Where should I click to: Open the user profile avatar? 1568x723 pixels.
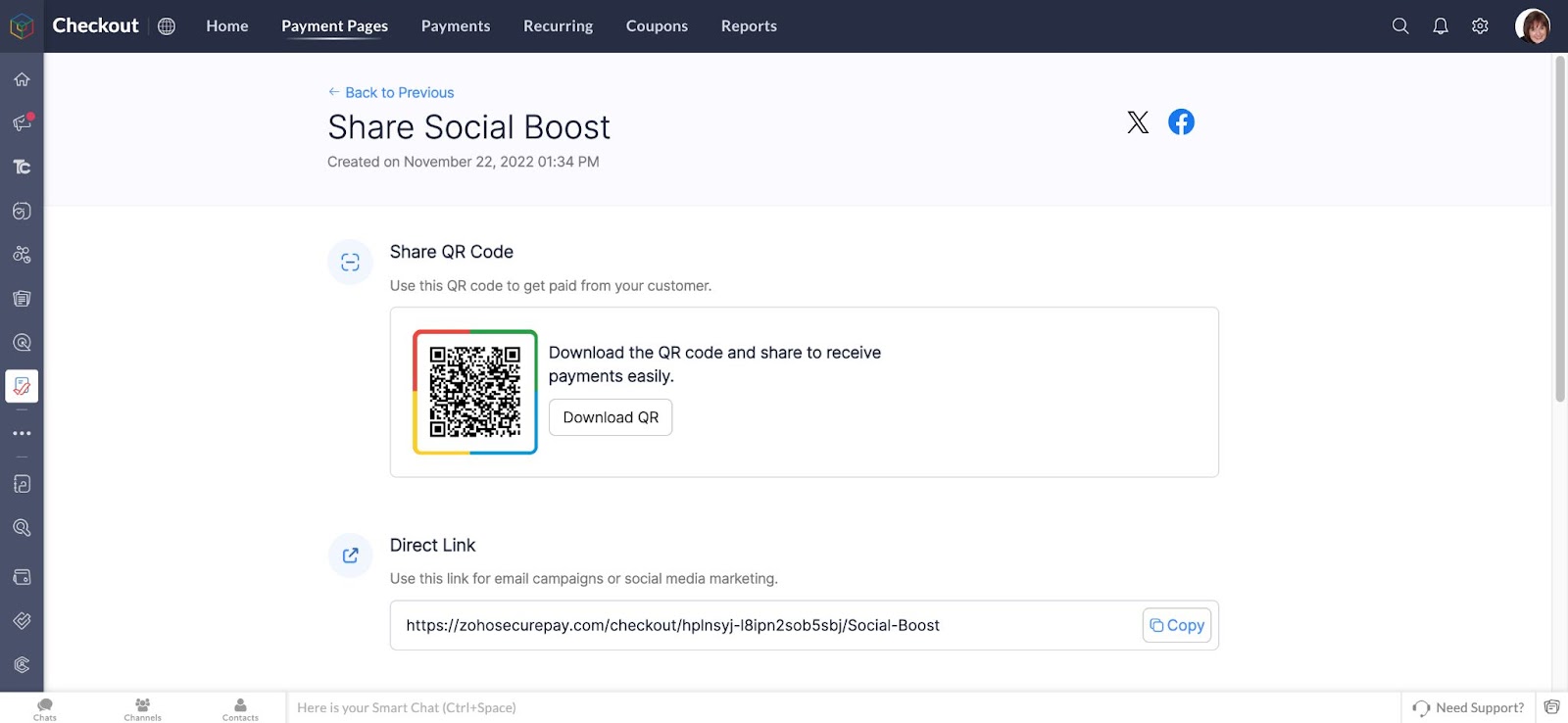tap(1533, 26)
